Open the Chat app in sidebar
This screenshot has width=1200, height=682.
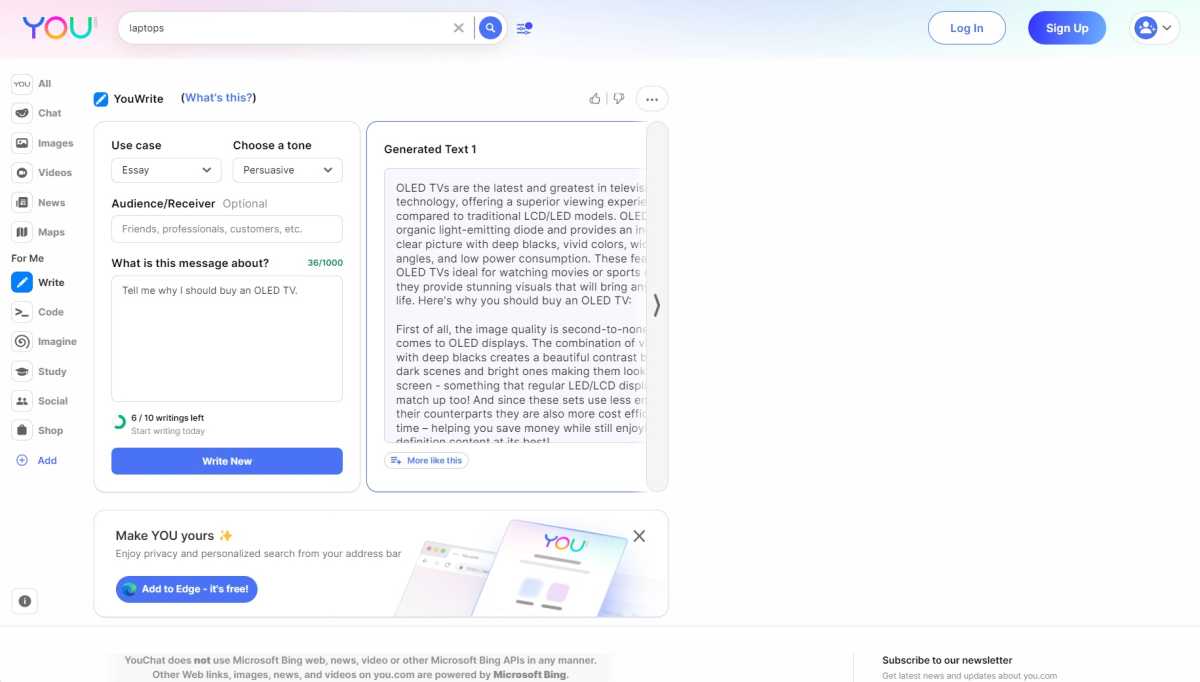point(37,113)
